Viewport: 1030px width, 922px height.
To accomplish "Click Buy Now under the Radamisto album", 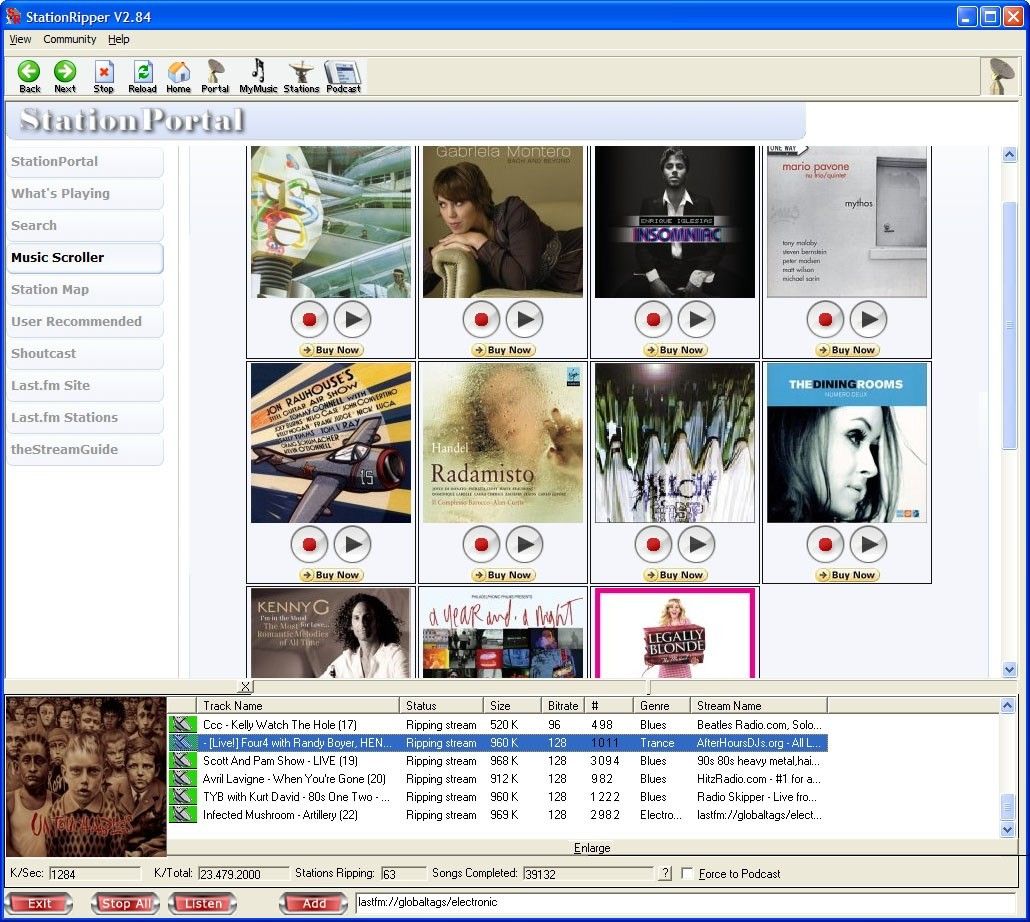I will coord(503,575).
